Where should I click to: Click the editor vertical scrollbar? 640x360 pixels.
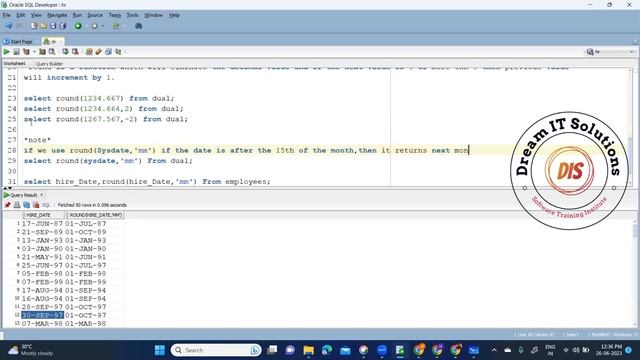pos(630,127)
